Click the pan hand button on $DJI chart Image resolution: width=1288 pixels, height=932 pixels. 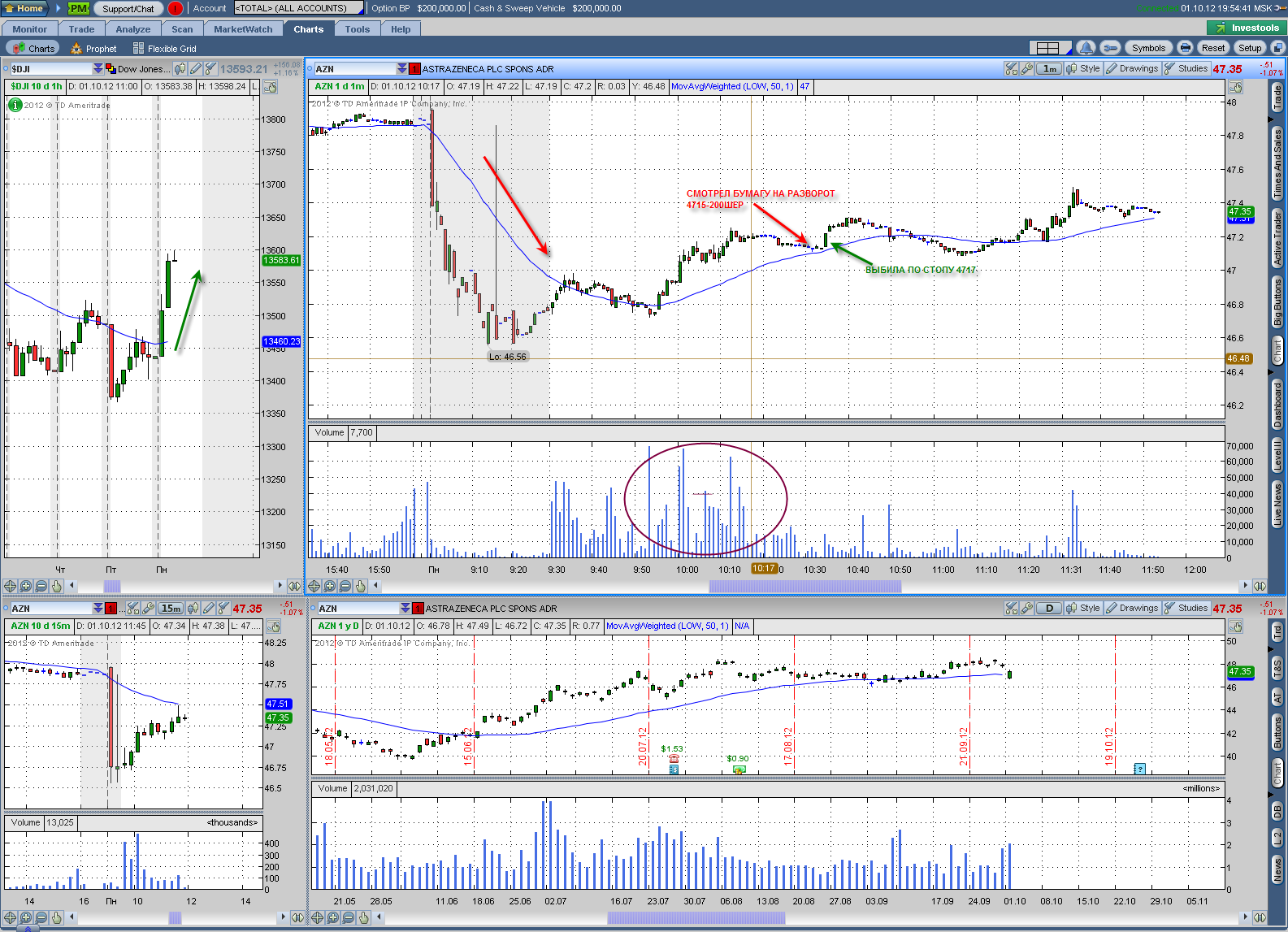pos(271,87)
